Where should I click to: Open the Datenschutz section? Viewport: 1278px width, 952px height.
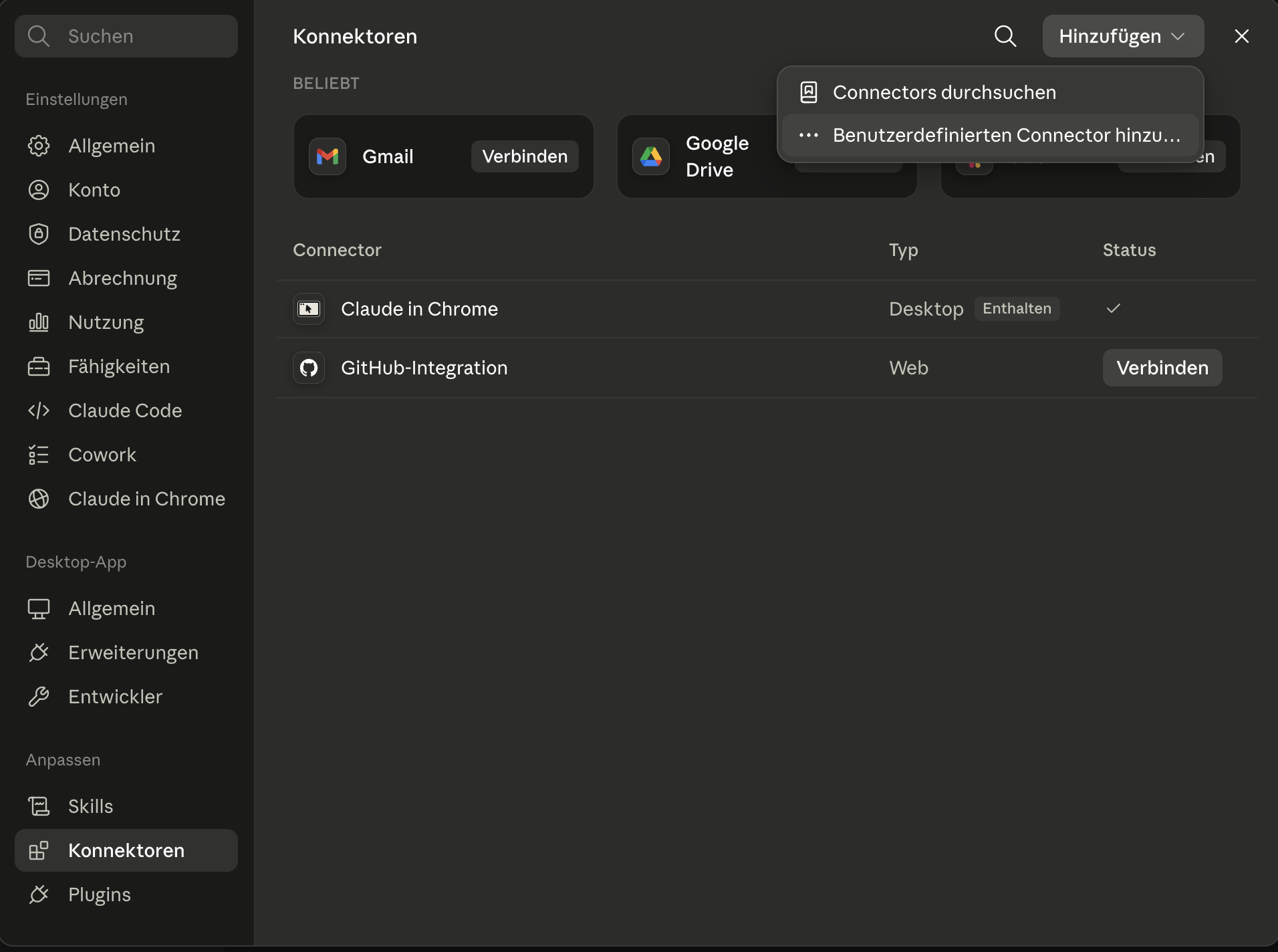pyautogui.click(x=126, y=234)
